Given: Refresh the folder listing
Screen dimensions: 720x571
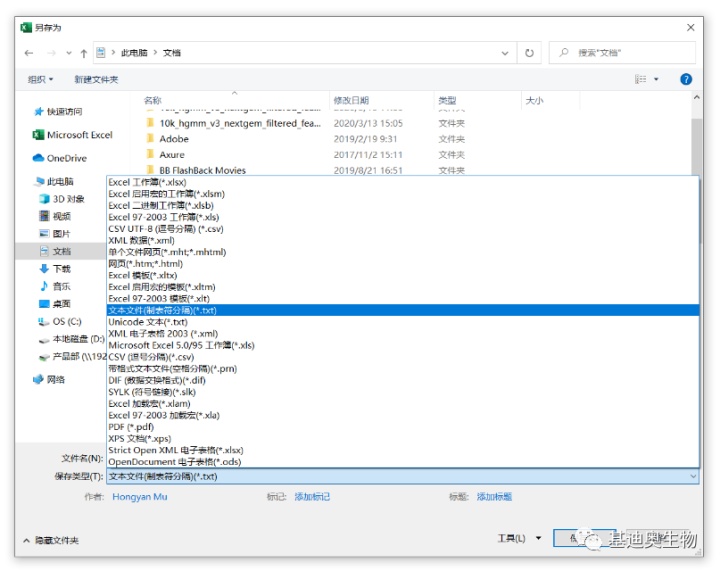Looking at the screenshot, I should pyautogui.click(x=529, y=53).
